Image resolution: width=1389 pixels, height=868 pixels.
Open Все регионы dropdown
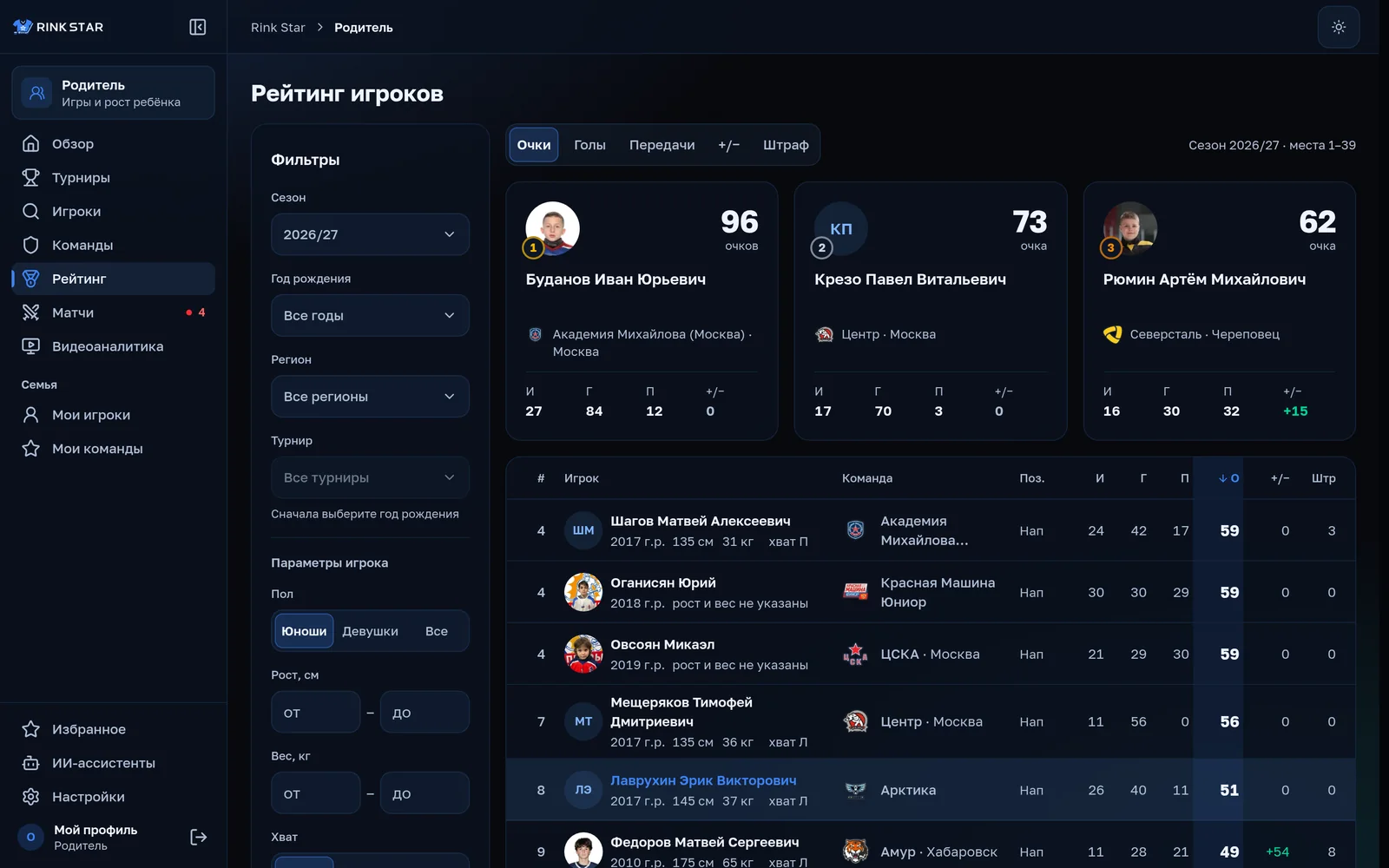pos(370,396)
